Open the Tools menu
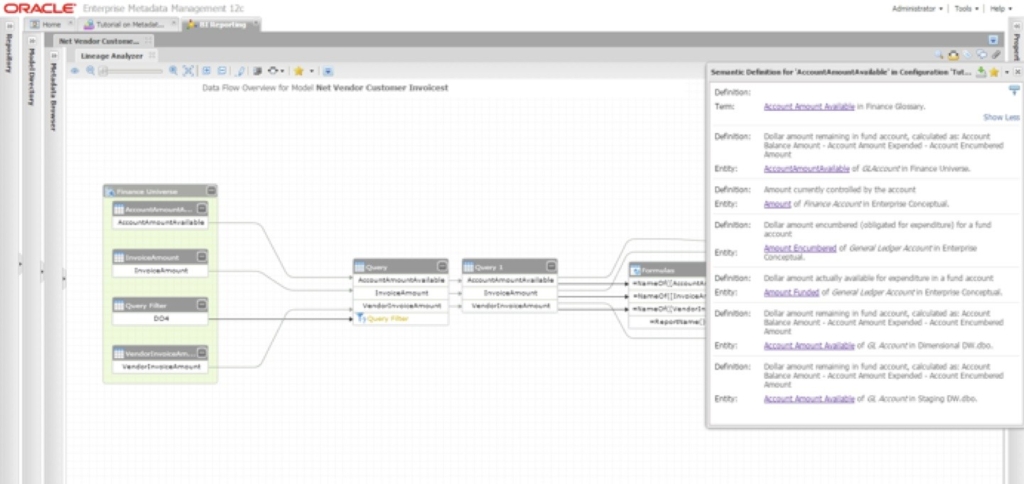Viewport: 1024px width, 484px height. (x=966, y=8)
